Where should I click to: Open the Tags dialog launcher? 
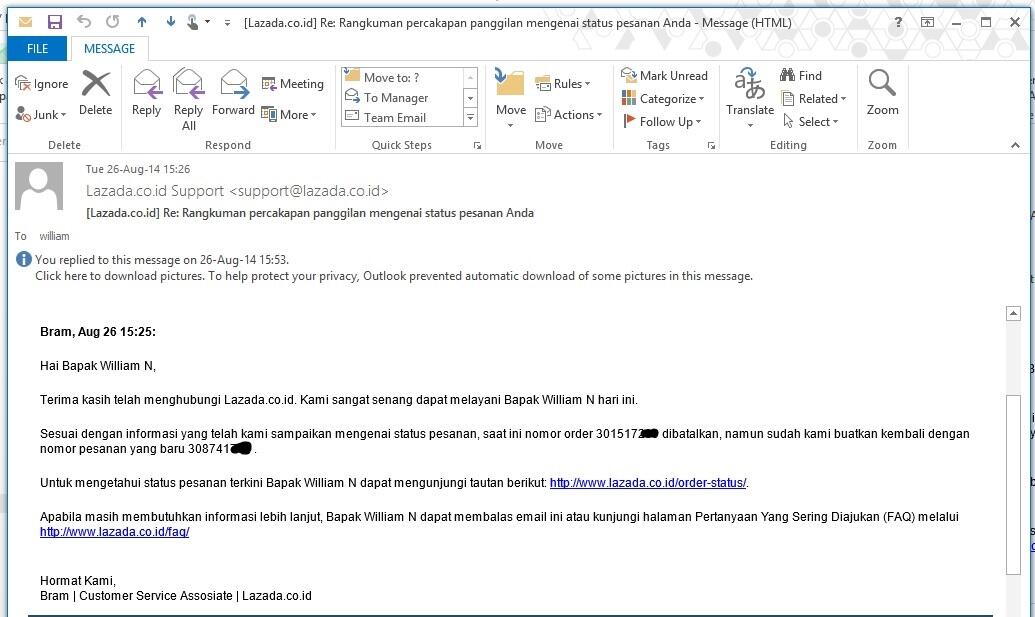[711, 146]
